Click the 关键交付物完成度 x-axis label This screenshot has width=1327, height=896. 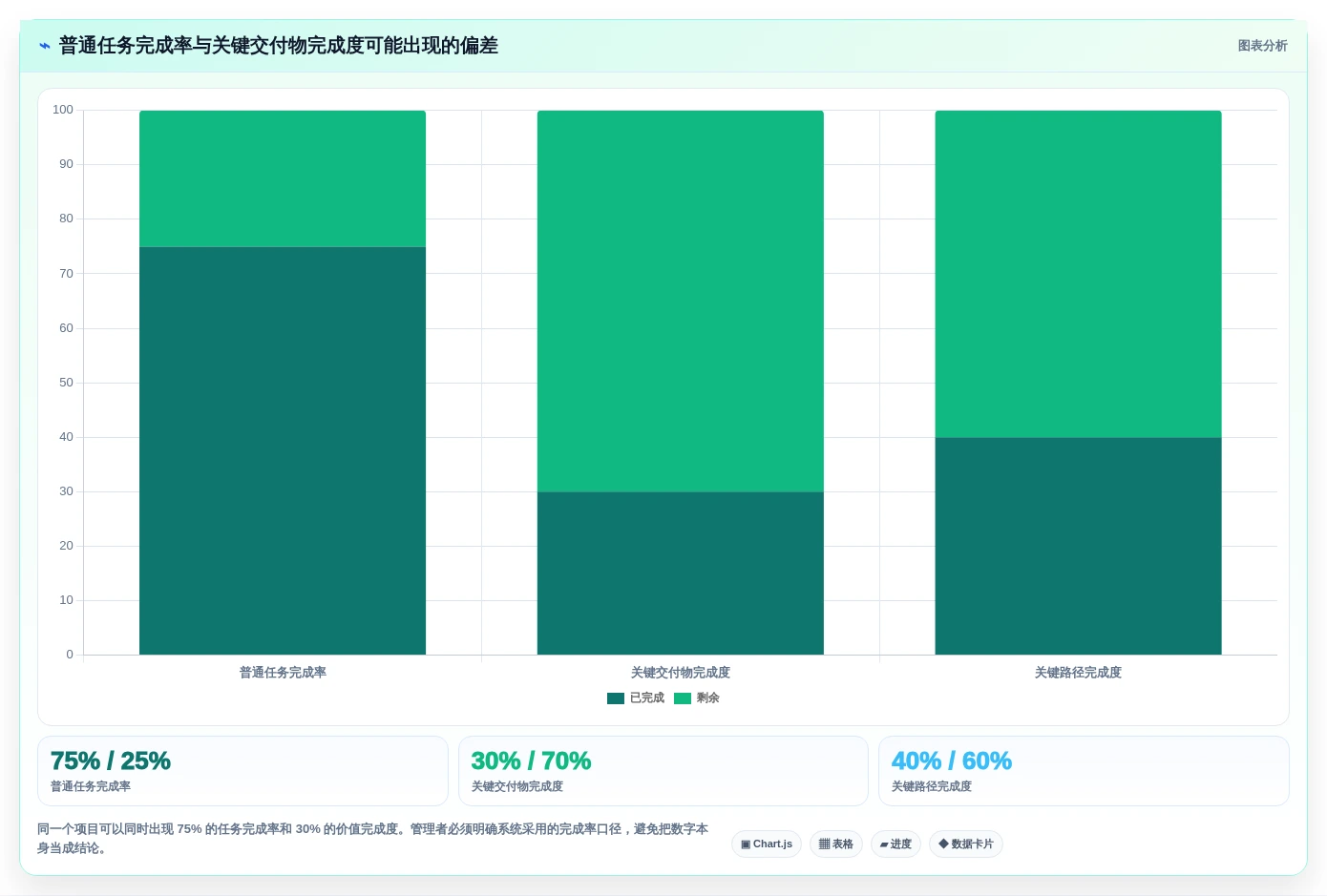coord(681,673)
